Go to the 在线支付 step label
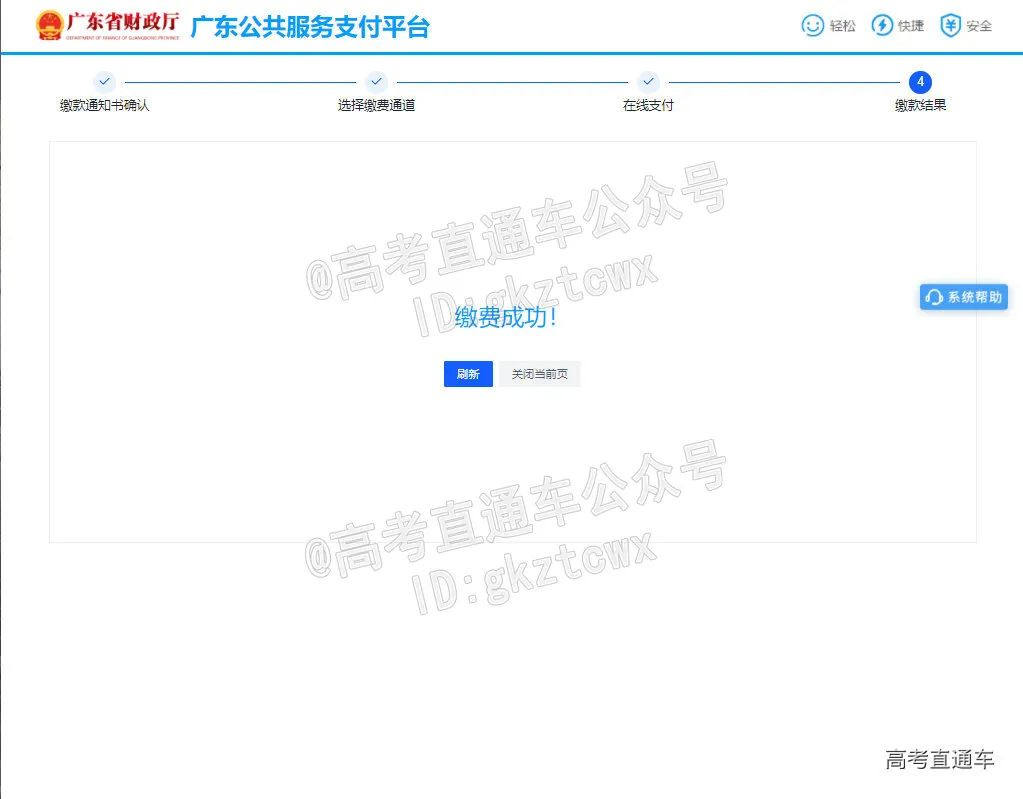The image size is (1023, 799). tap(648, 105)
